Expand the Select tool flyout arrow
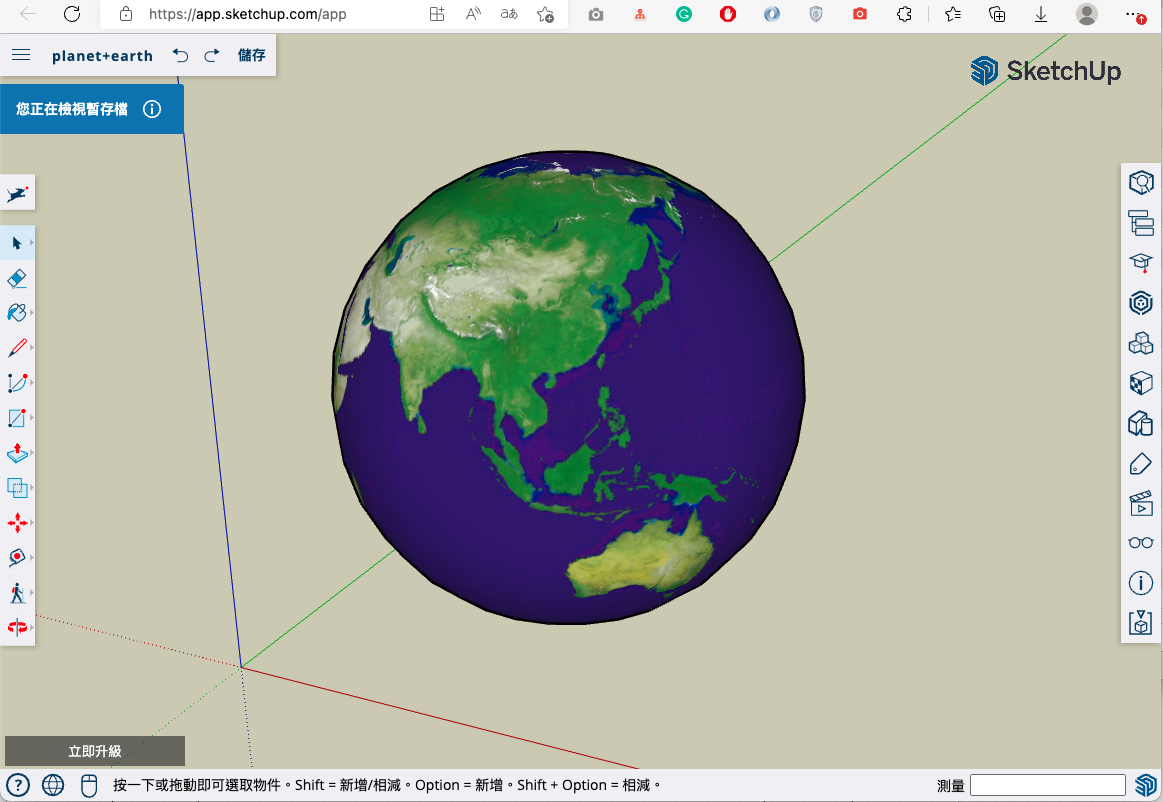This screenshot has height=802, width=1163. tap(32, 243)
